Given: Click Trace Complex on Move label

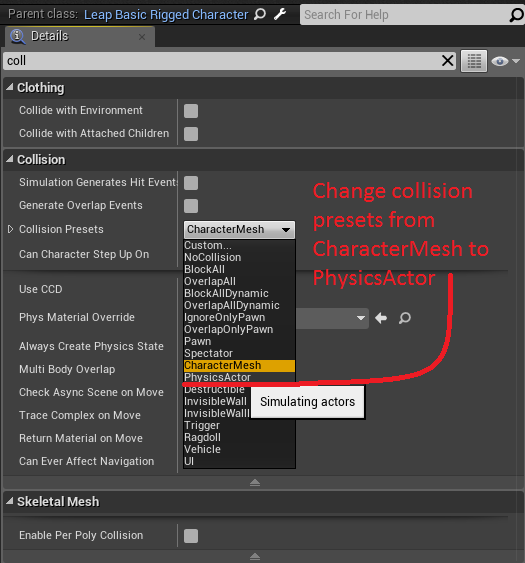Looking at the screenshot, I should point(80,415).
